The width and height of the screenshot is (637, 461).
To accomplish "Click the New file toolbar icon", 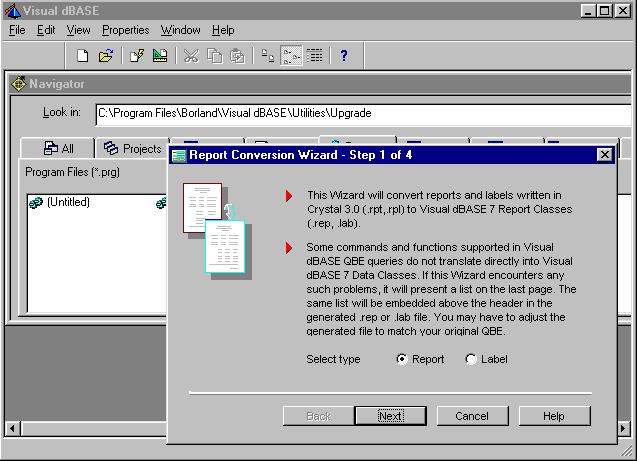I will click(82, 56).
